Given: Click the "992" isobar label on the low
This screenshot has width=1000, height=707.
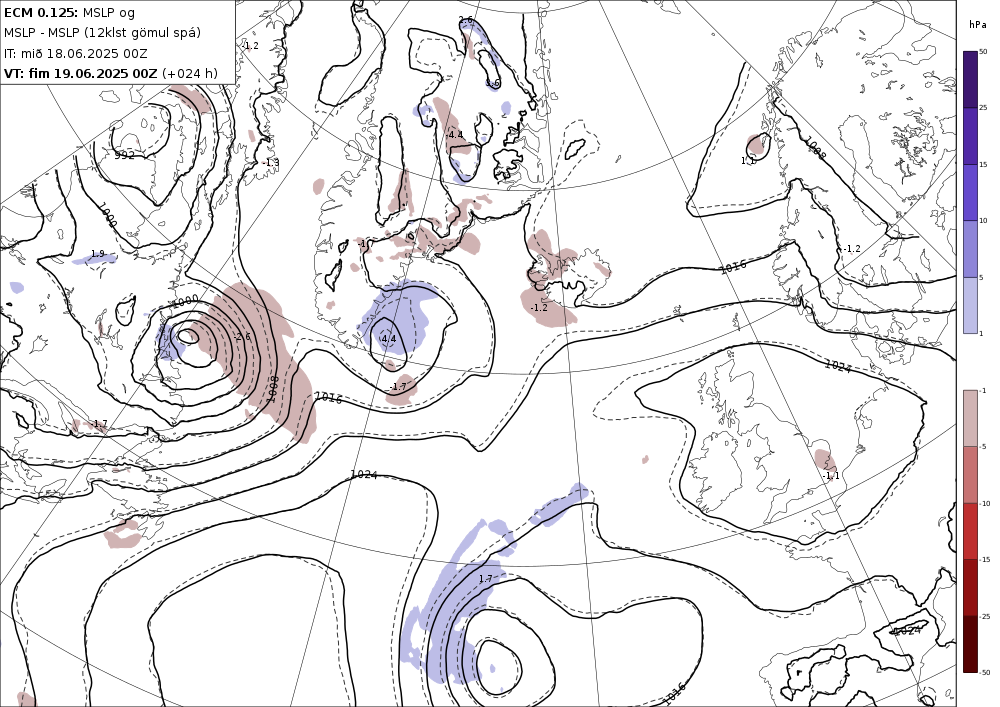Looking at the screenshot, I should pyautogui.click(x=124, y=155).
